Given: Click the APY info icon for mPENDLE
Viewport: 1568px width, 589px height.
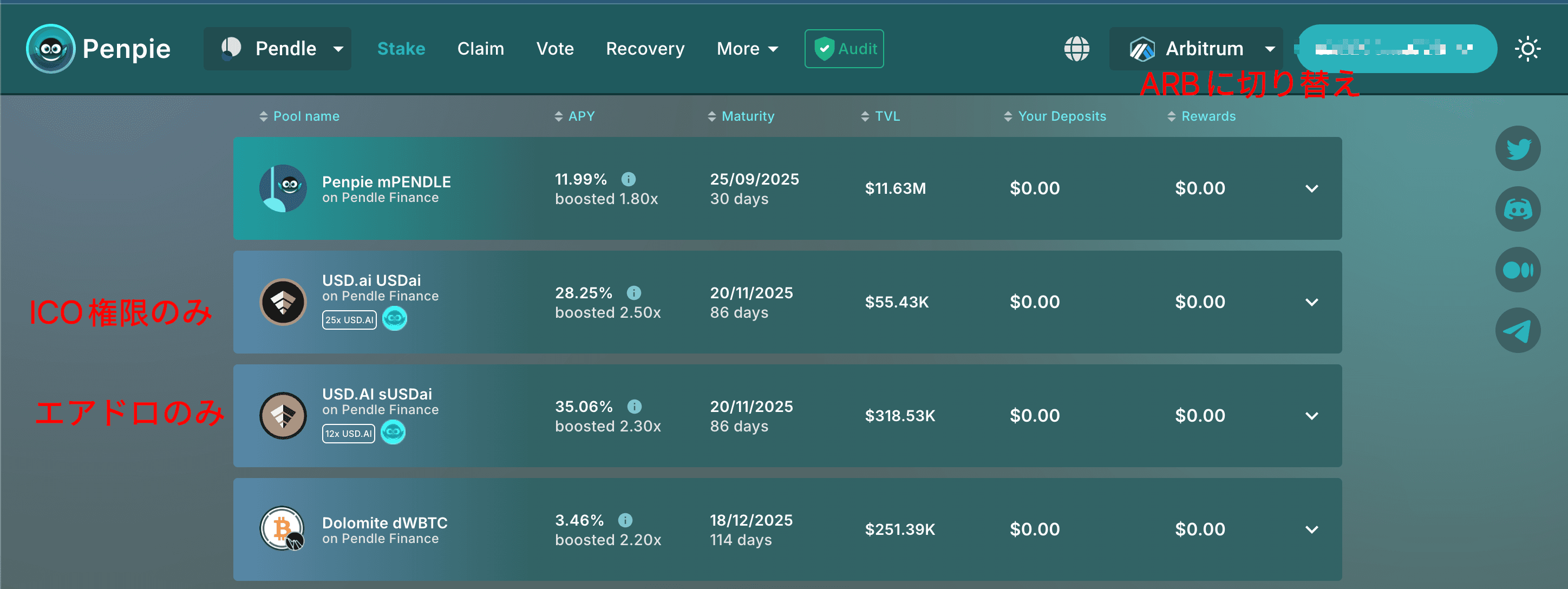Looking at the screenshot, I should (628, 179).
